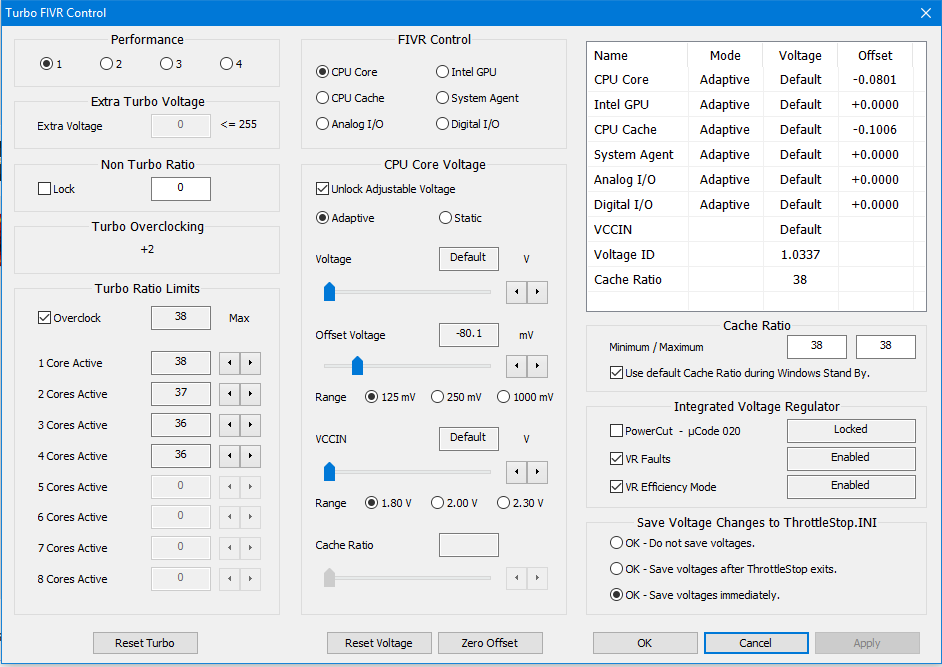
Task: Increase the 3 Cores Active ratio arrow
Action: 251,425
